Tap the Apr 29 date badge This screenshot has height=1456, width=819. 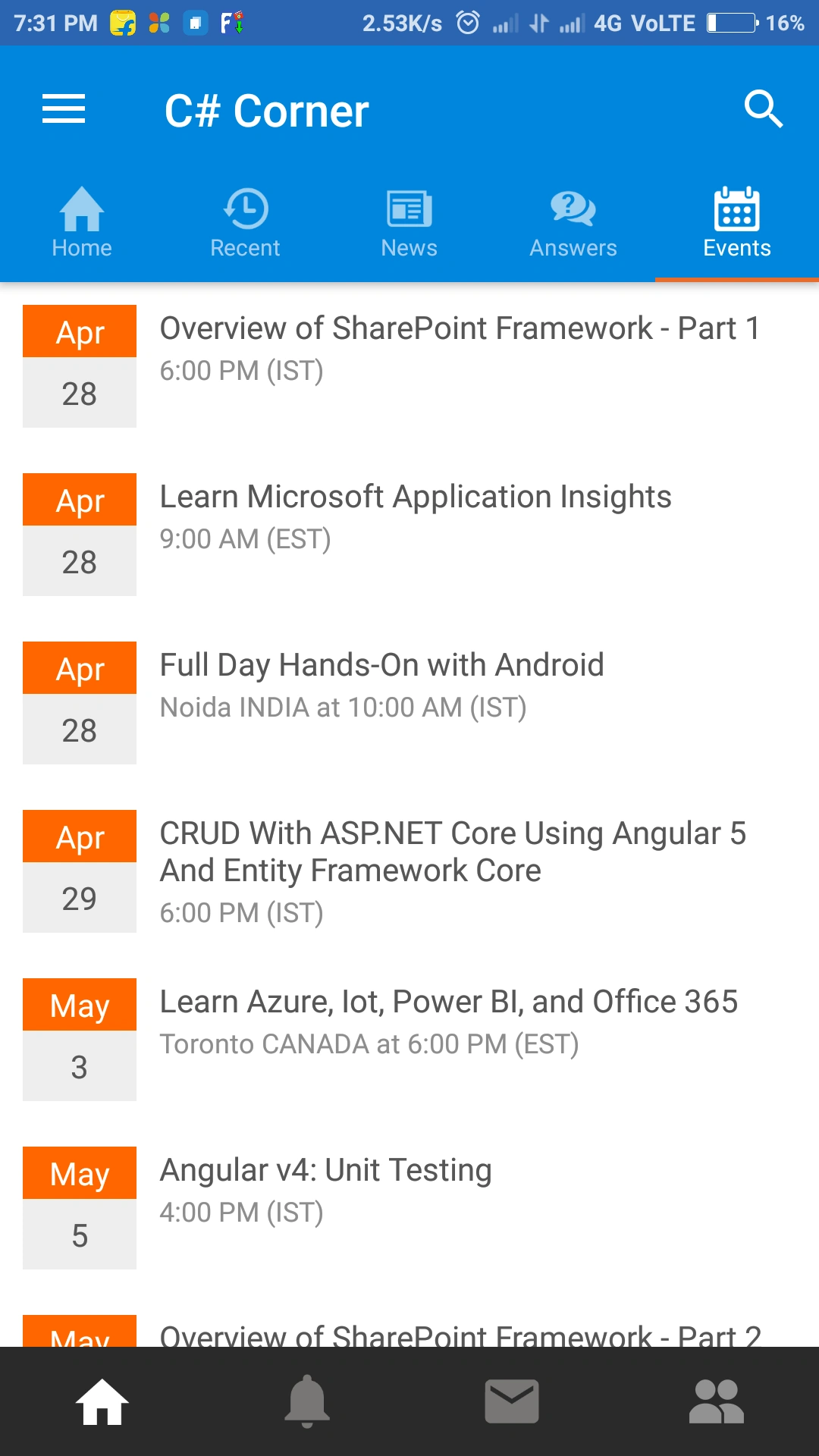point(80,871)
